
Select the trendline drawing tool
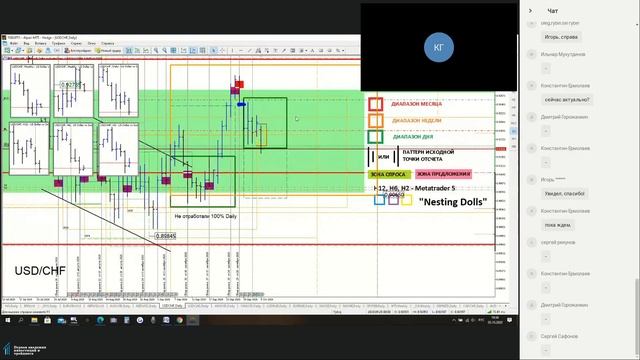[250, 51]
